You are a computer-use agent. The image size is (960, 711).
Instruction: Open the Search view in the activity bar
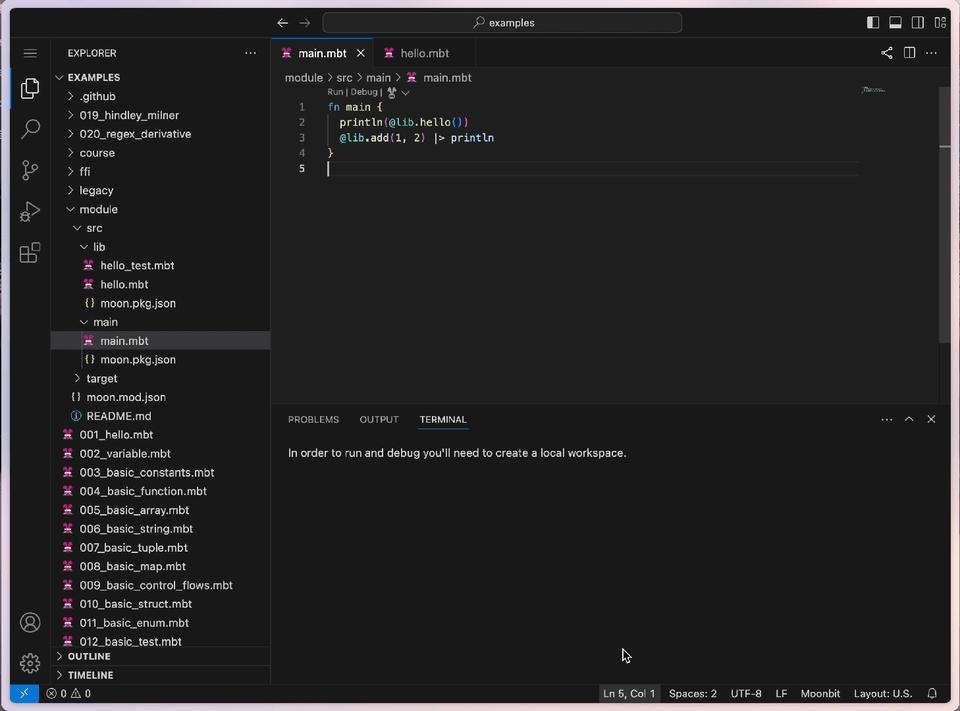pos(29,129)
